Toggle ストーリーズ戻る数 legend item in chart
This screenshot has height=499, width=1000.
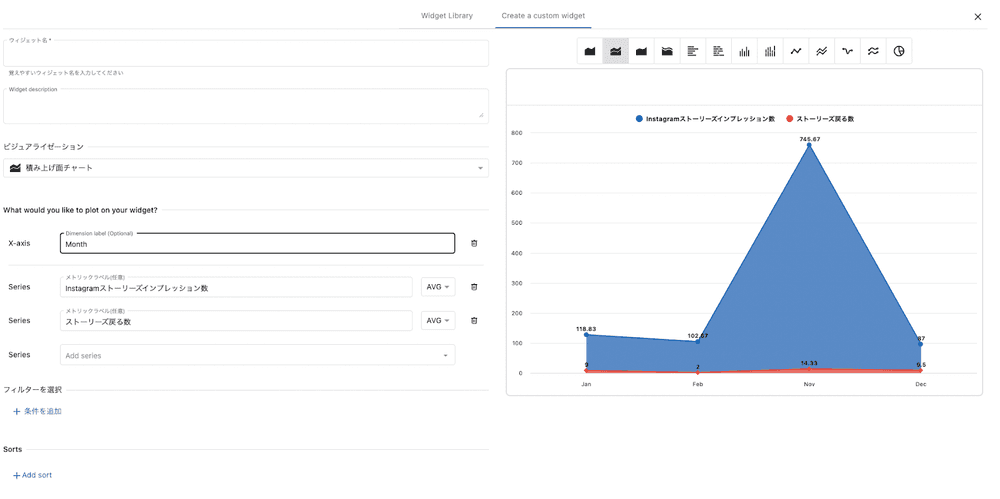[x=822, y=119]
